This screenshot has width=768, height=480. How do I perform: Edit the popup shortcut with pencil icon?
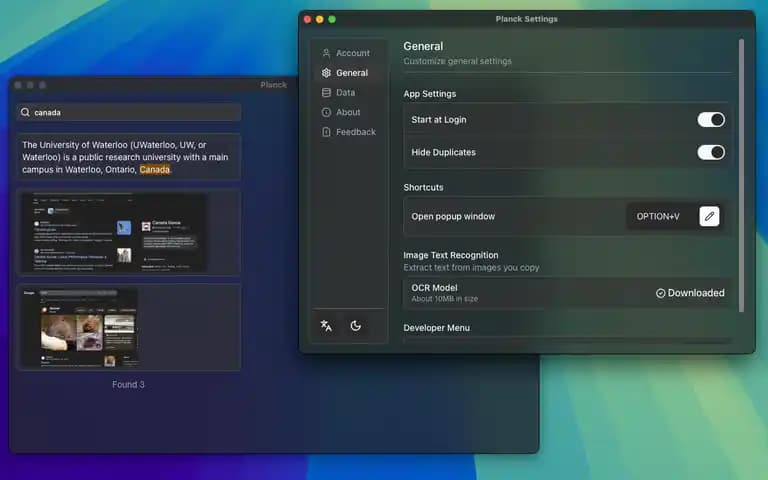709,216
